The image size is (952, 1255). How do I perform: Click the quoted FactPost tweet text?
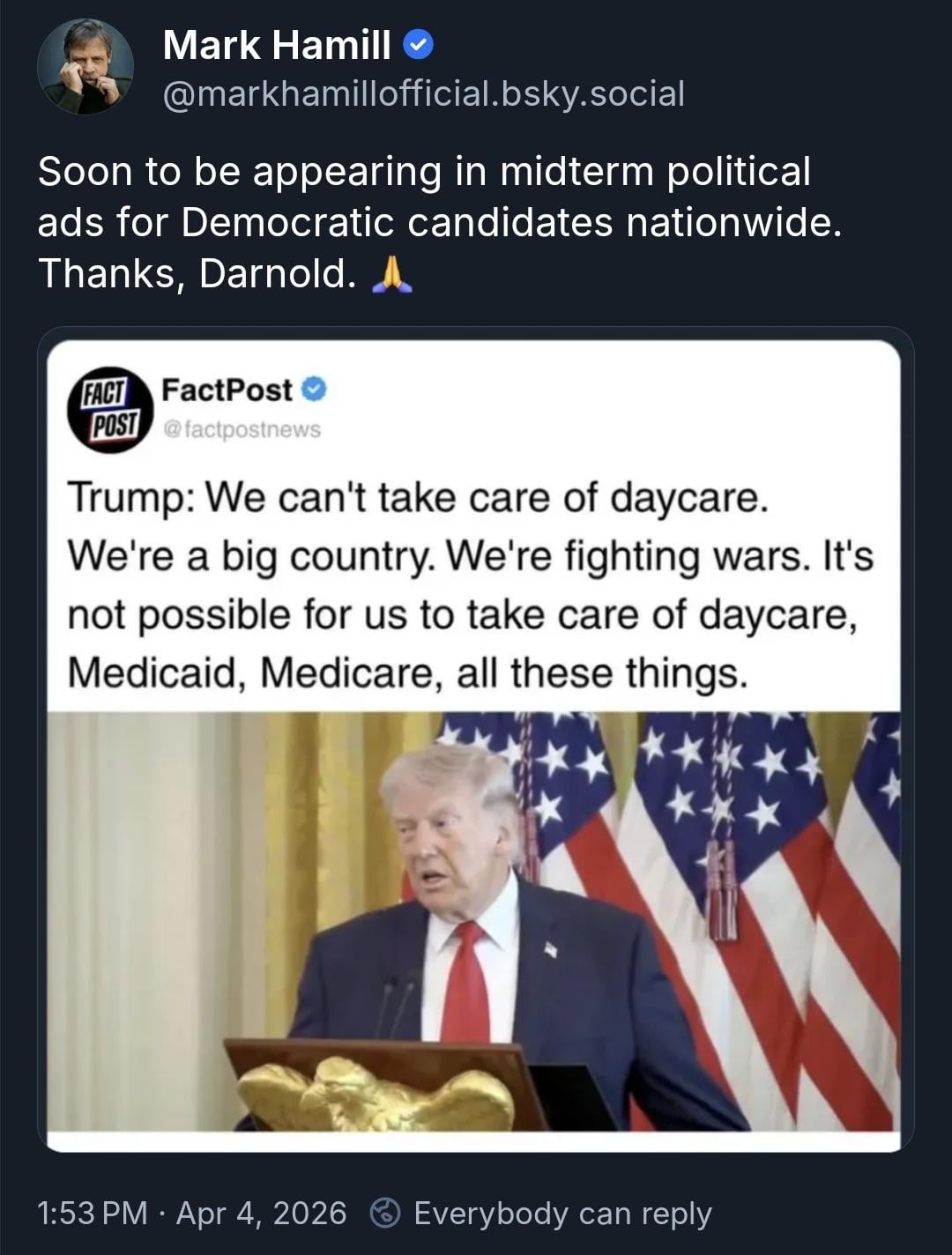[471, 585]
